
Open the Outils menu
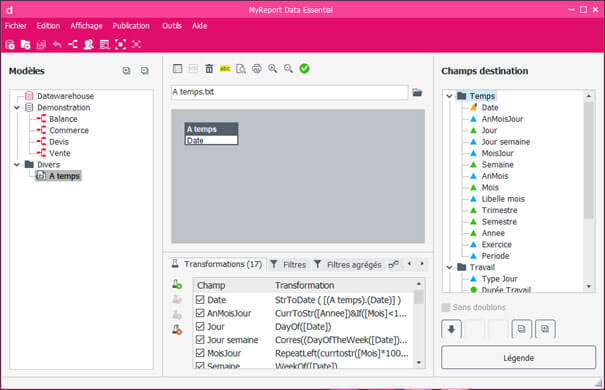click(172, 26)
